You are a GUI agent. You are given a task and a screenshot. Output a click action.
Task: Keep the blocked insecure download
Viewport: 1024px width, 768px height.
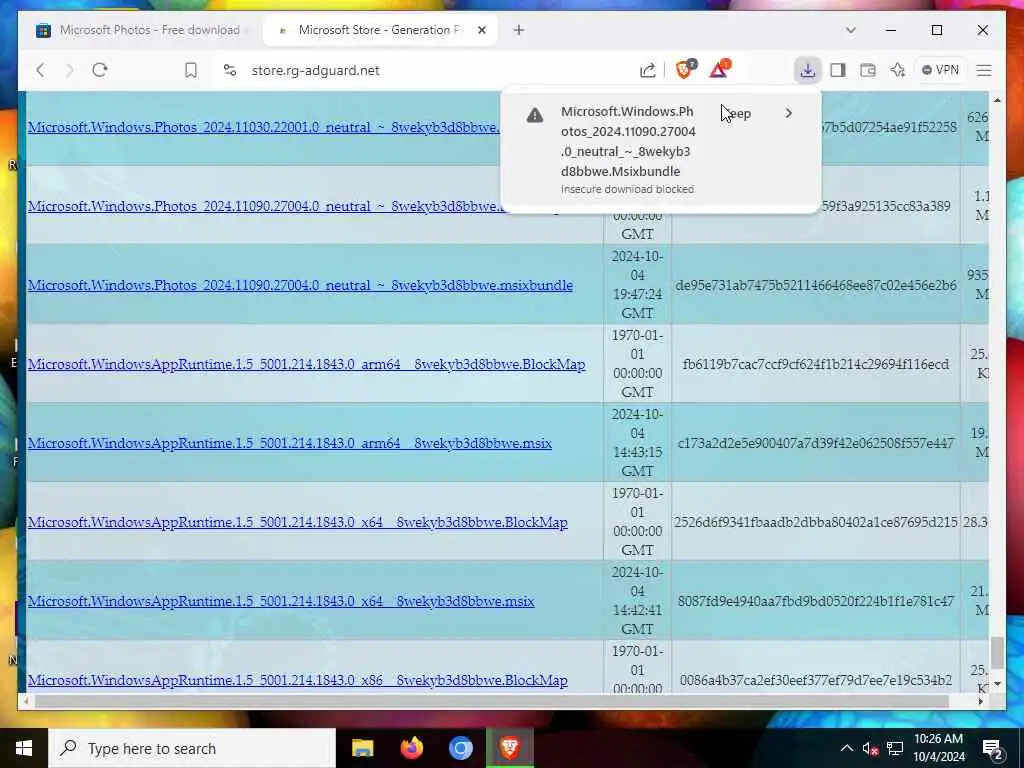(738, 114)
